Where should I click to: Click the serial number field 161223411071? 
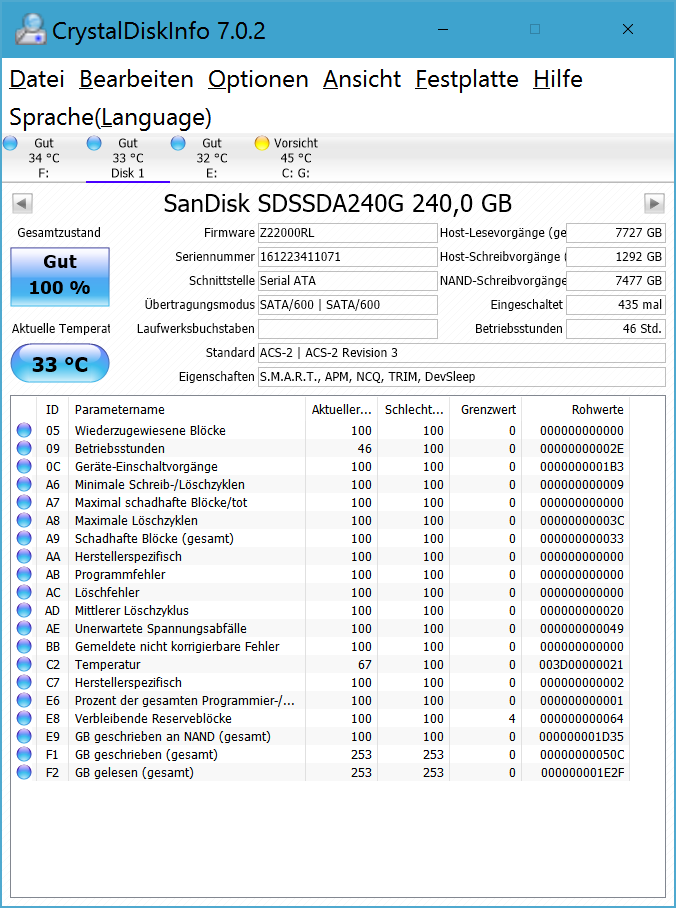pos(348,257)
